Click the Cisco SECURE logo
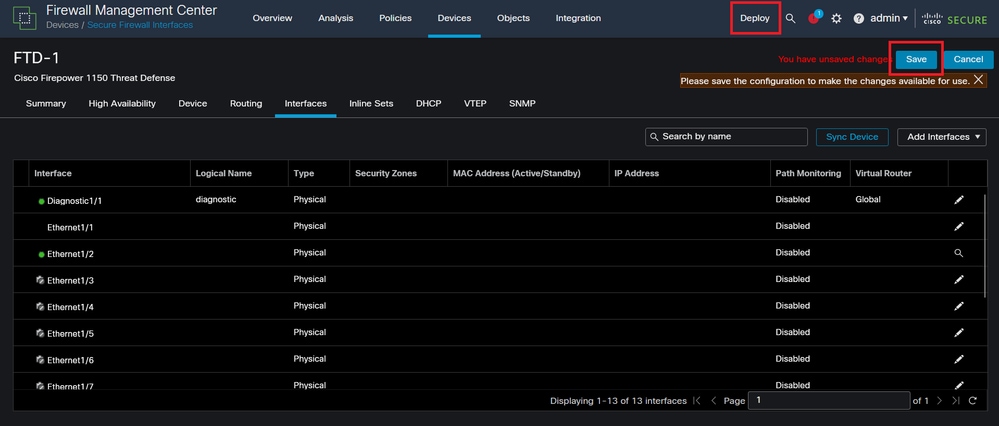Image resolution: width=999 pixels, height=426 pixels. click(954, 18)
